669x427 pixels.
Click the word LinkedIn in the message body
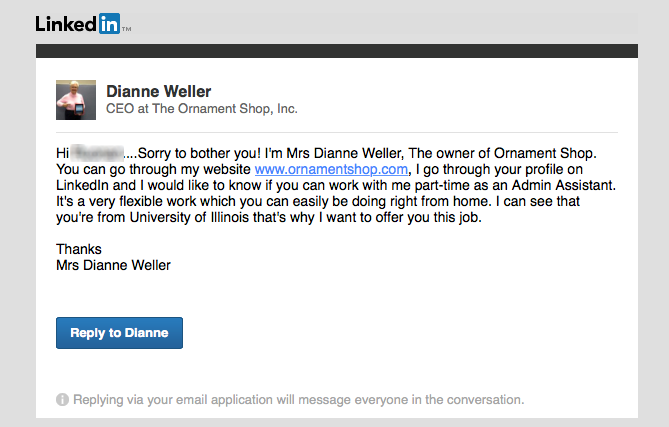tap(84, 186)
